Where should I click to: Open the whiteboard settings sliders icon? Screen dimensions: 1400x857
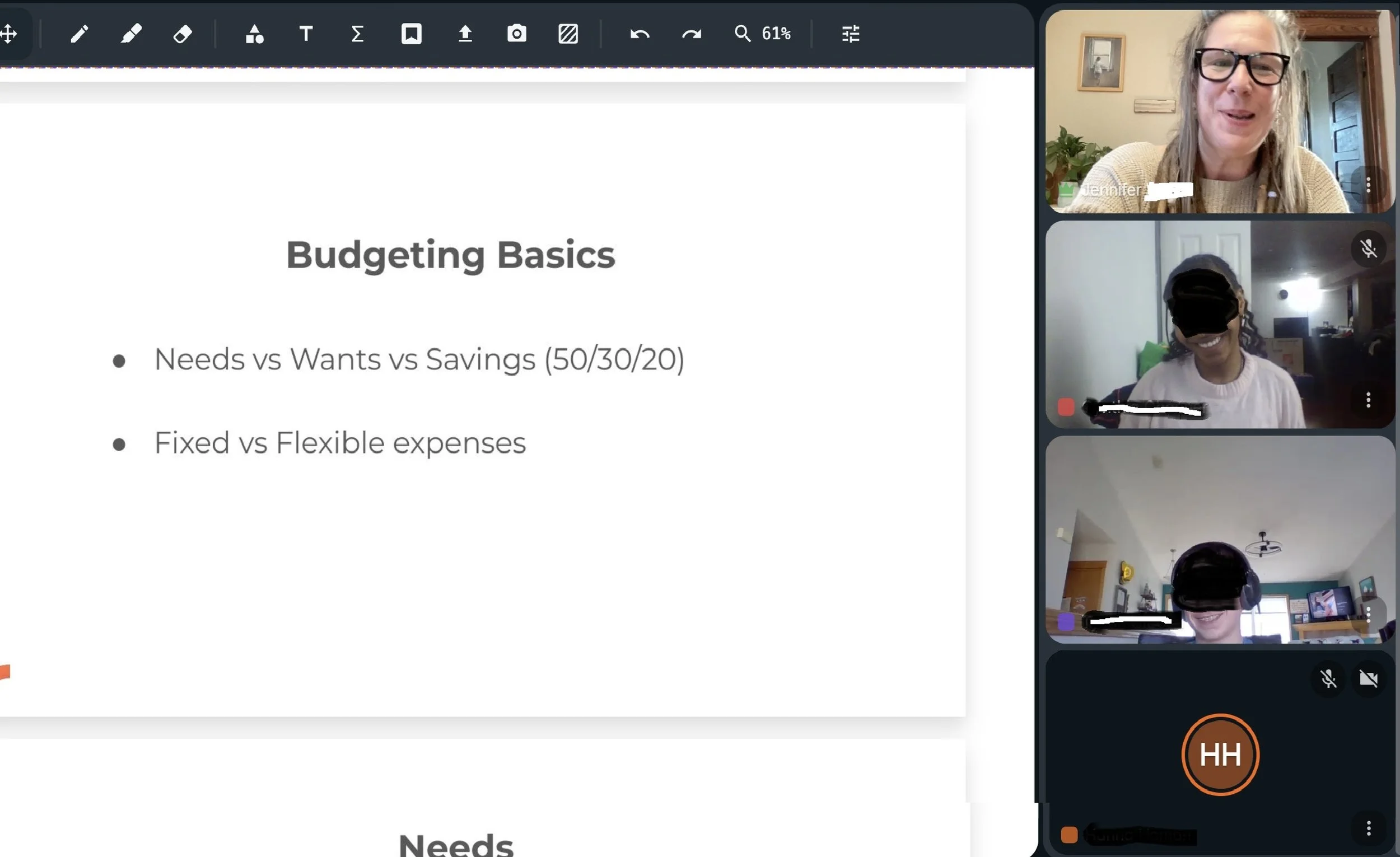(851, 34)
